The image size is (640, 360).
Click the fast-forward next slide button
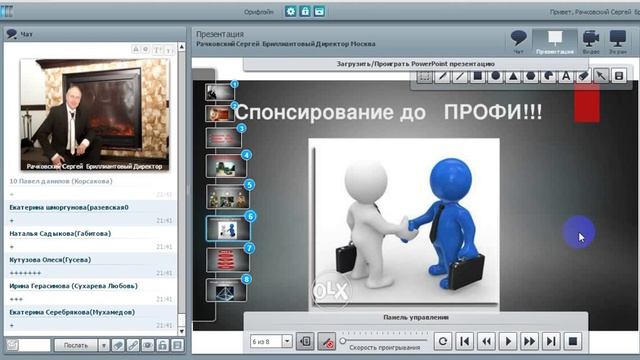tap(529, 341)
